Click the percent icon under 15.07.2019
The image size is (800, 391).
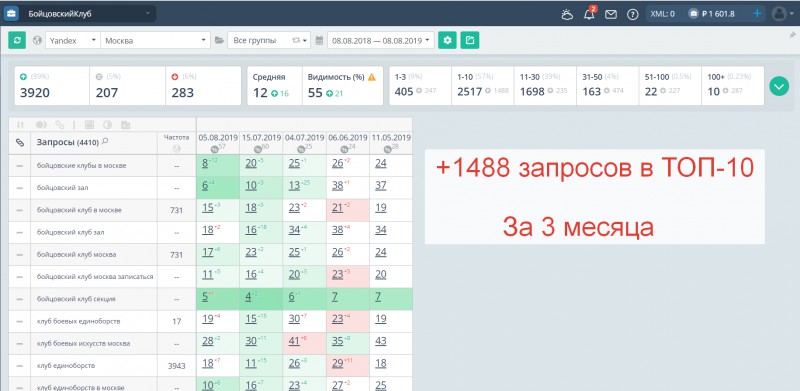(x=259, y=149)
